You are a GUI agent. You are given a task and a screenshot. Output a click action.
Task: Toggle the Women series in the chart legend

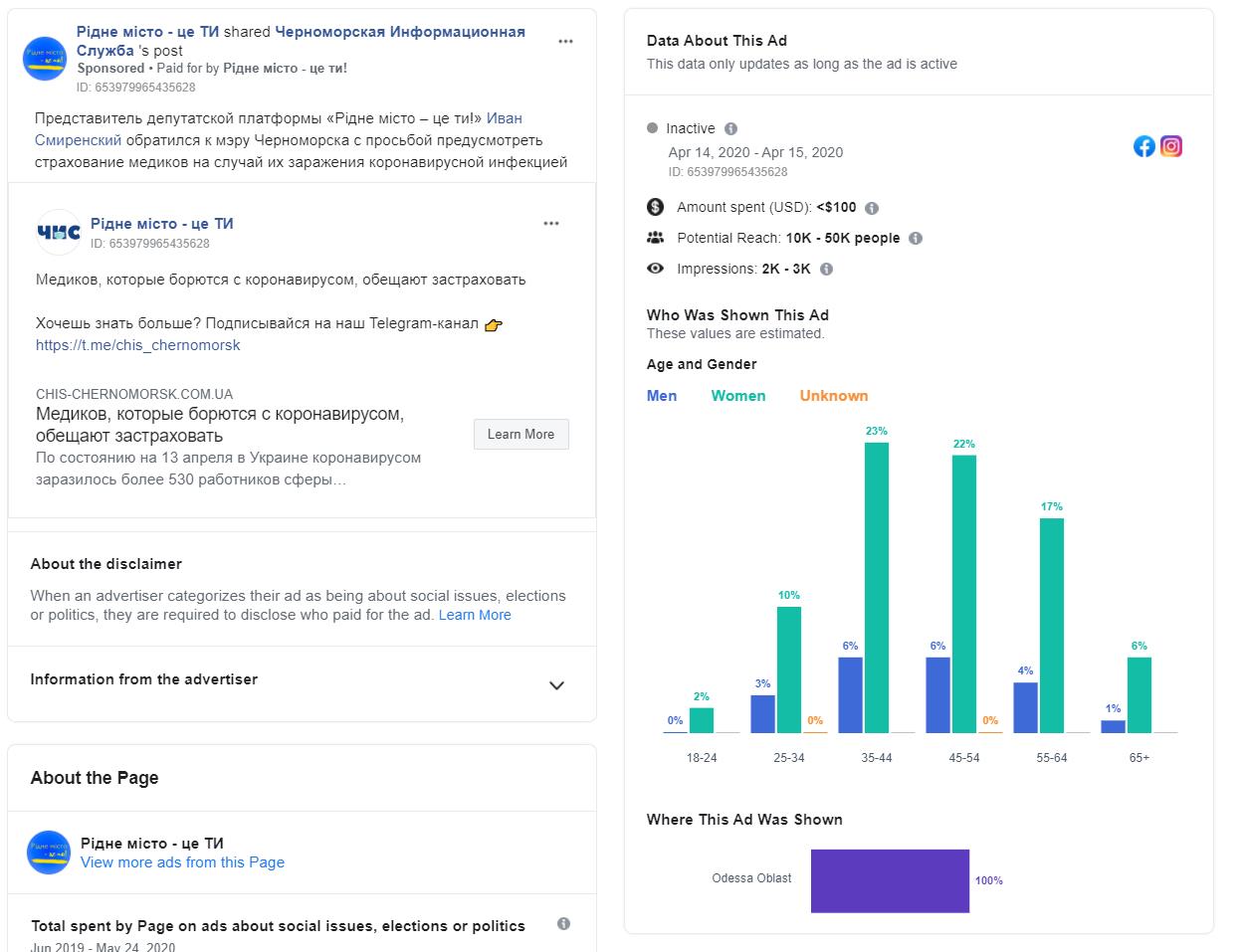click(738, 396)
